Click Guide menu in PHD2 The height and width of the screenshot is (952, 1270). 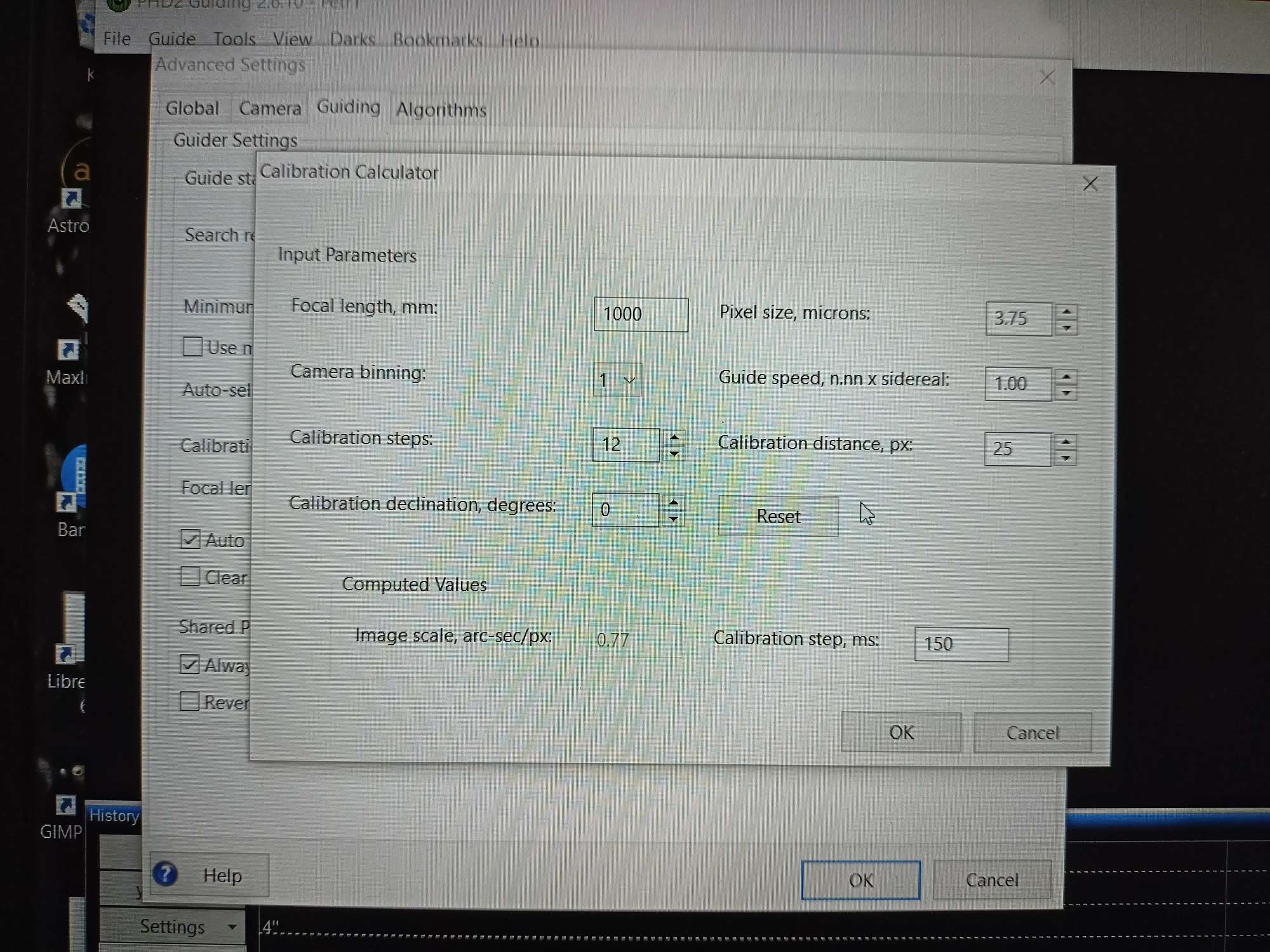pos(172,39)
